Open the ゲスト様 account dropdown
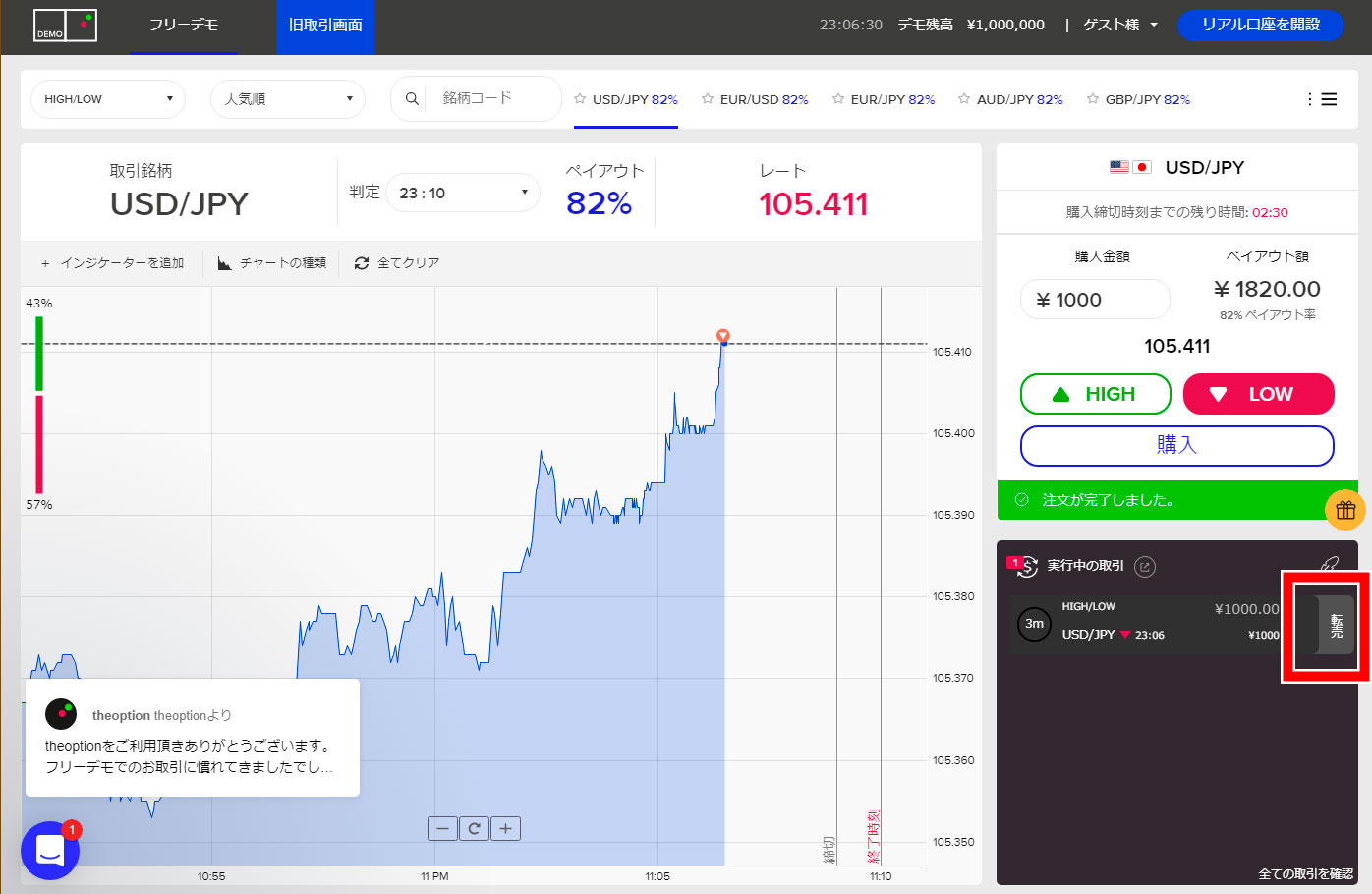The height and width of the screenshot is (894, 1372). point(1120,25)
